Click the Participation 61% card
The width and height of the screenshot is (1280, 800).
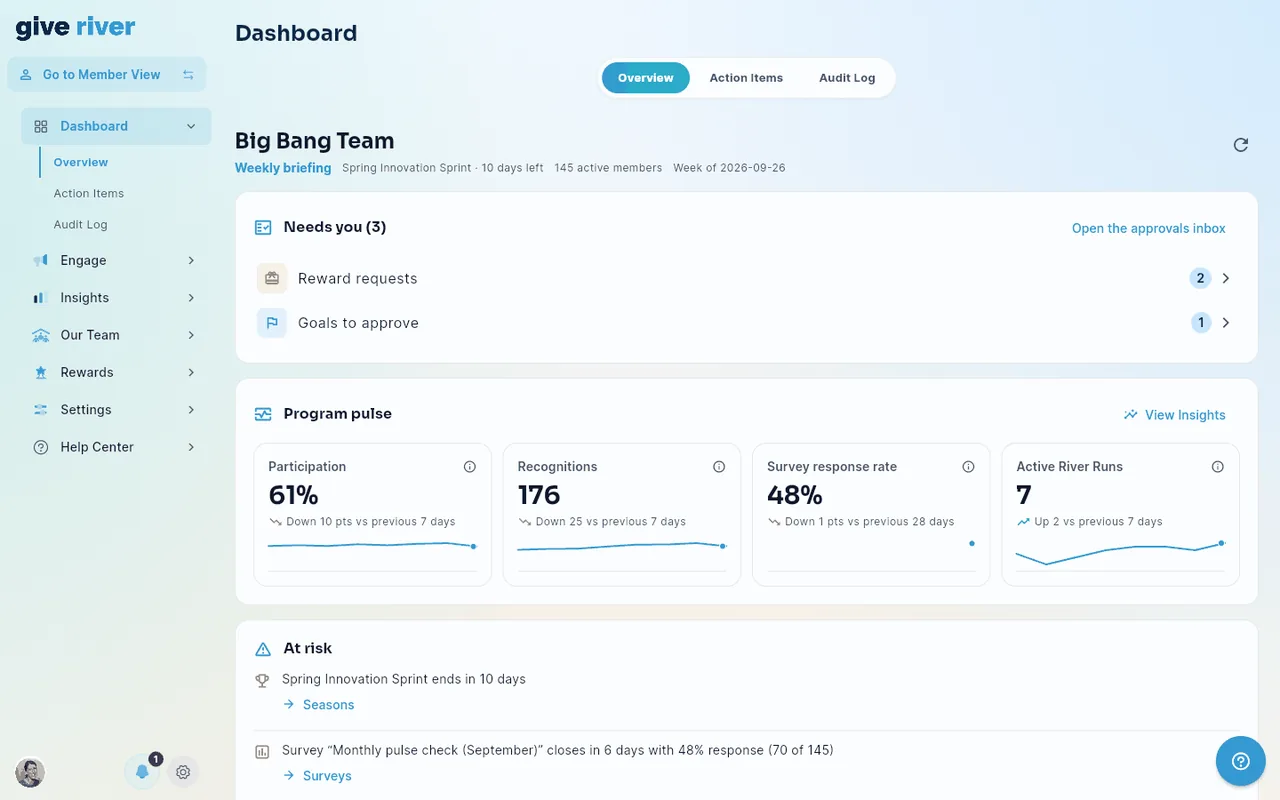(372, 514)
